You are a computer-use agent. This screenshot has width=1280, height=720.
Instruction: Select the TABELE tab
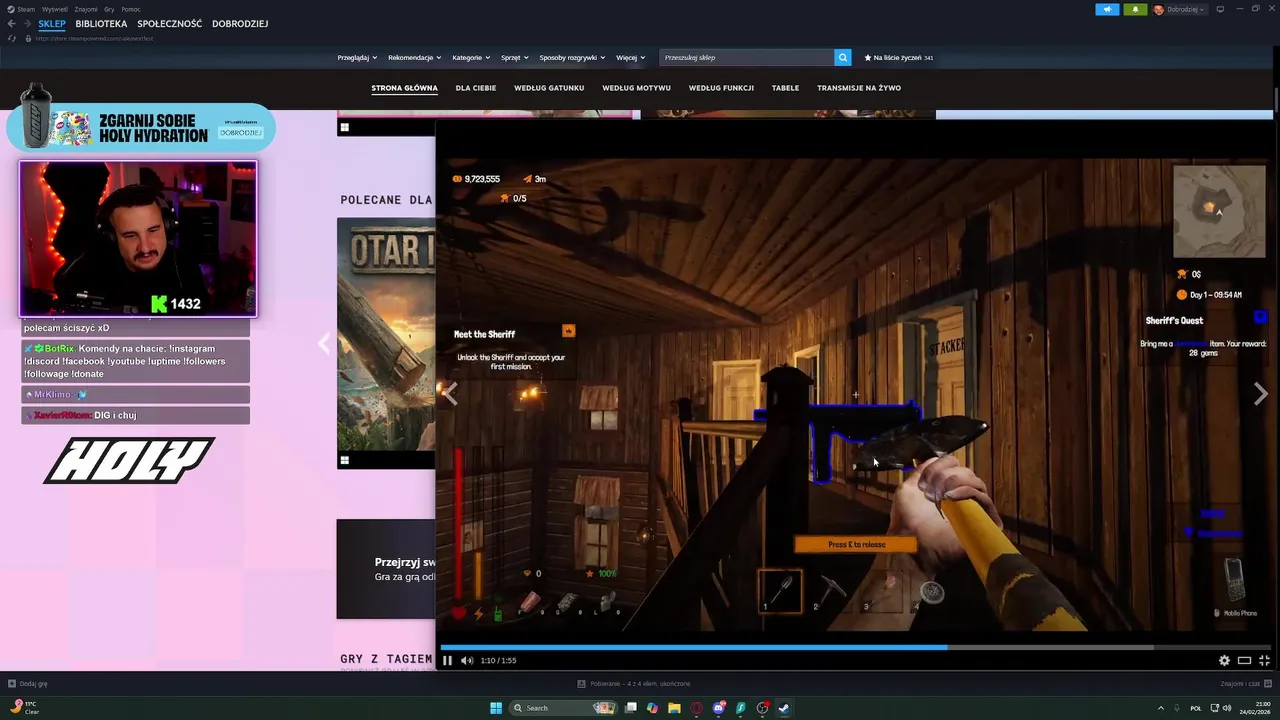tap(785, 88)
